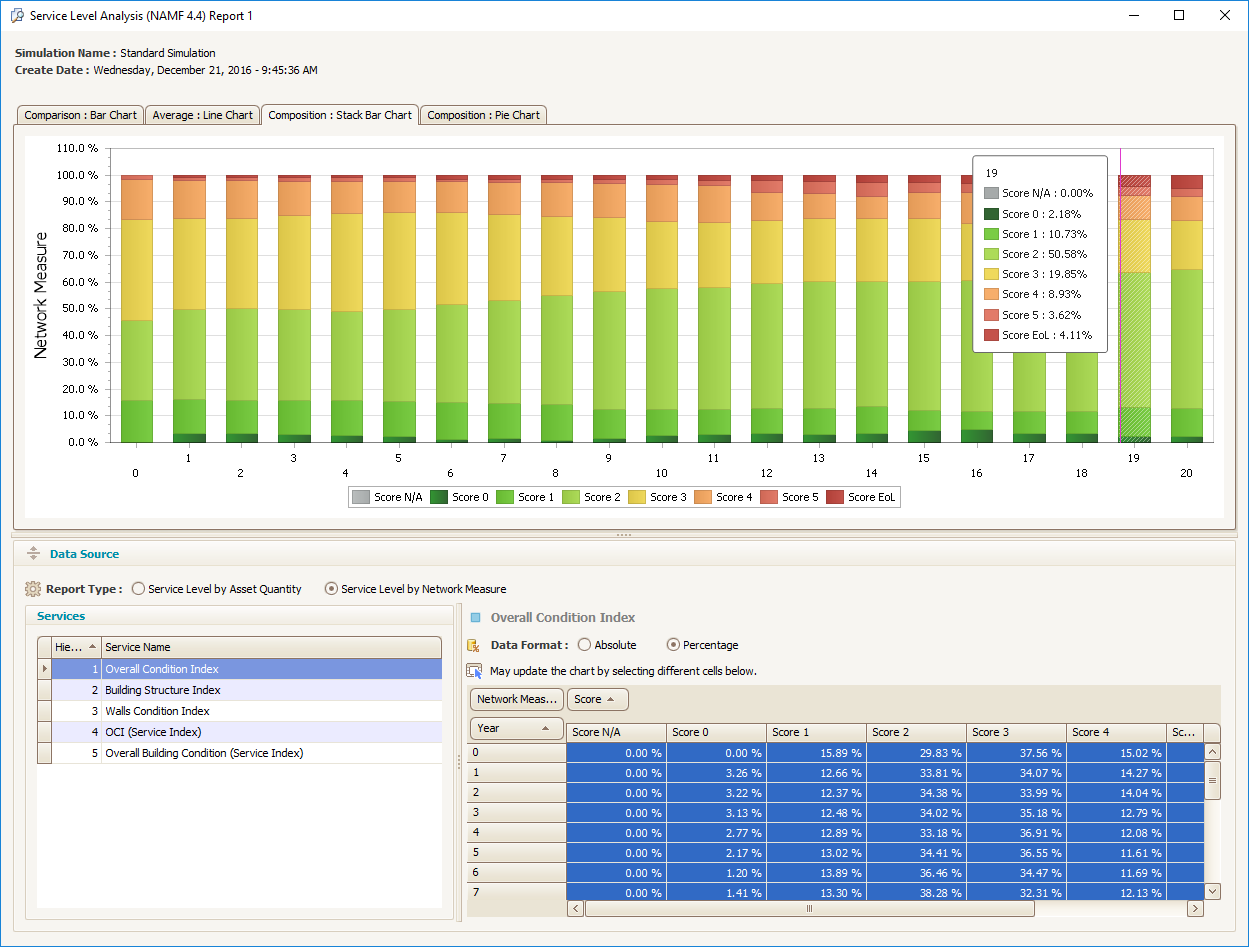This screenshot has width=1249, height=947.
Task: Select the Score 2 cell for year 6
Action: coord(916,872)
